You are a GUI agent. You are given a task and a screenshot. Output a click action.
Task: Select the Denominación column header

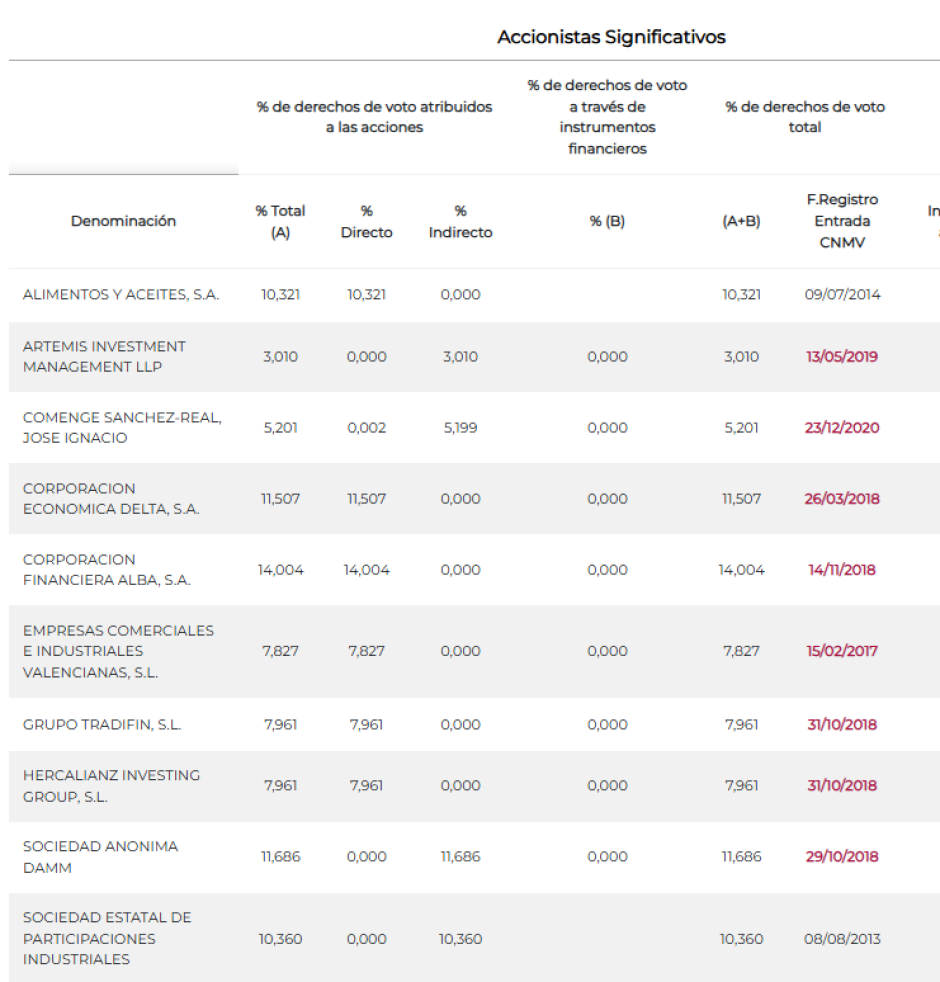click(123, 221)
